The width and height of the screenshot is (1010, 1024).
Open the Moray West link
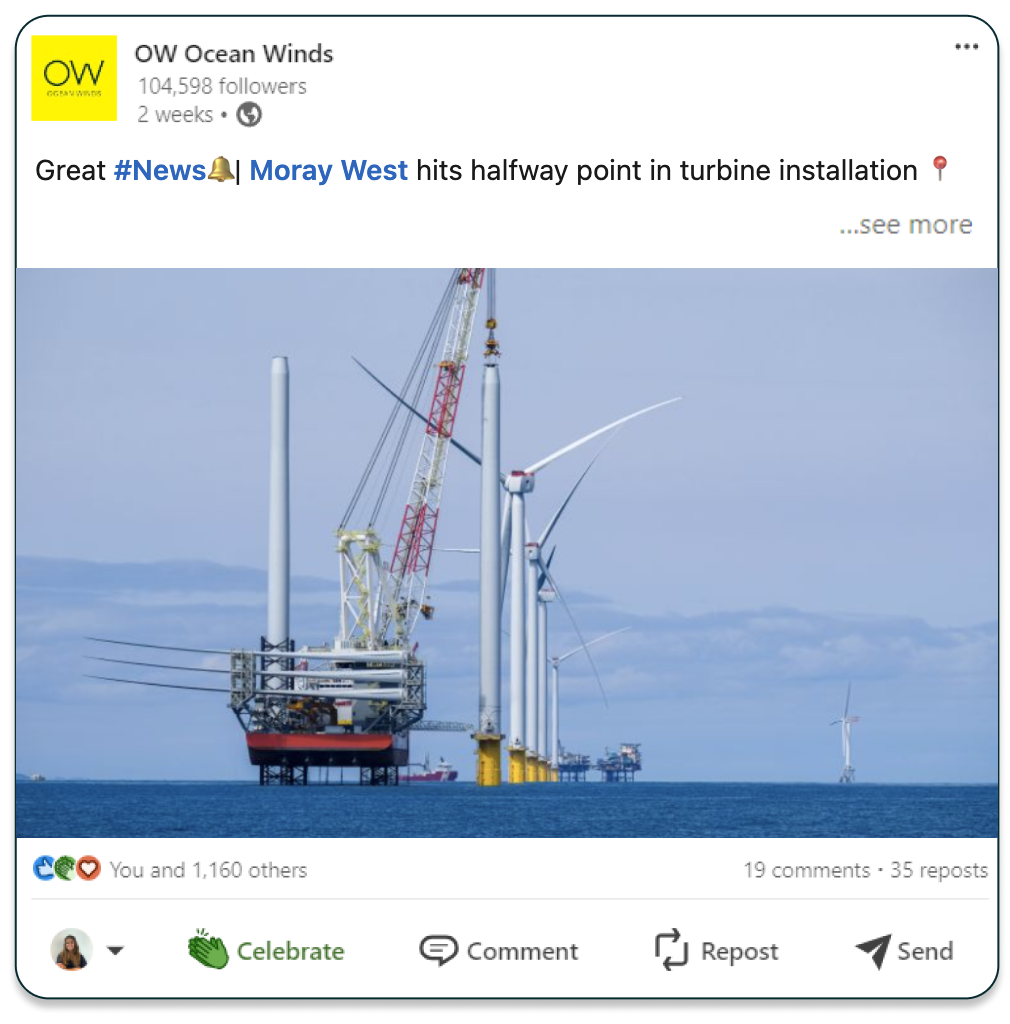tap(328, 170)
